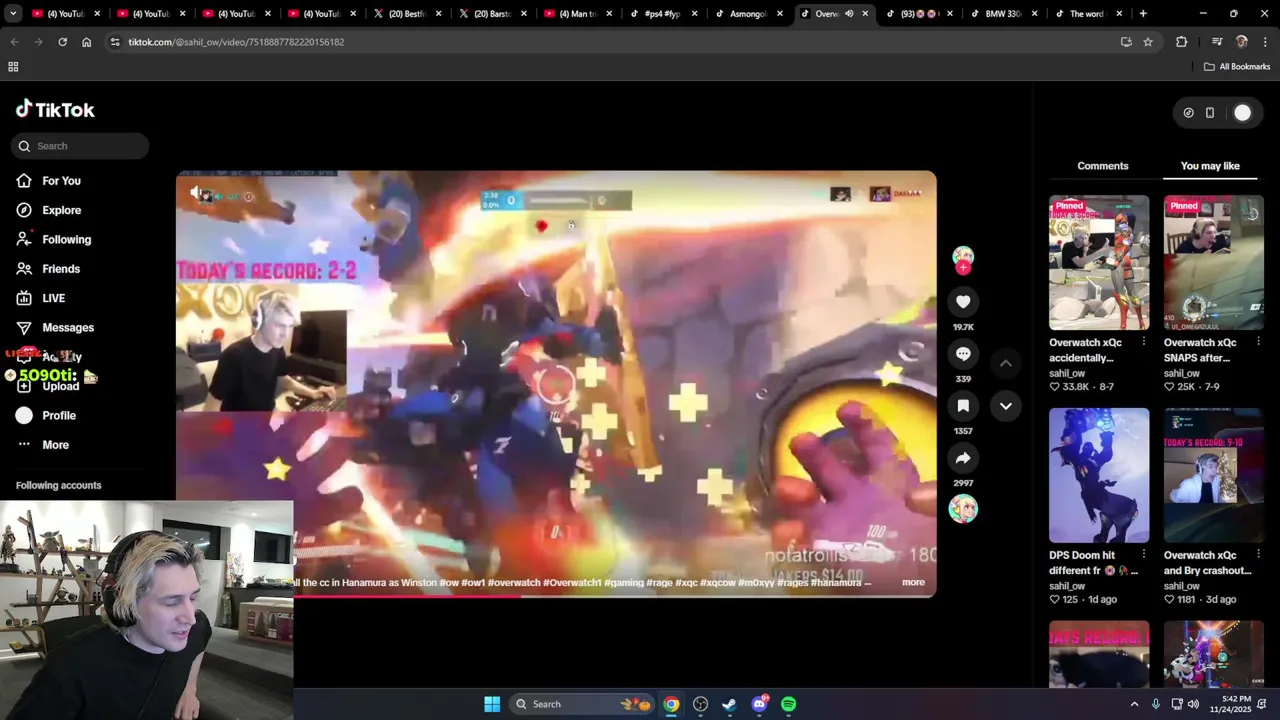
Task: Unmute the video with the speaker icon
Action: point(198,193)
